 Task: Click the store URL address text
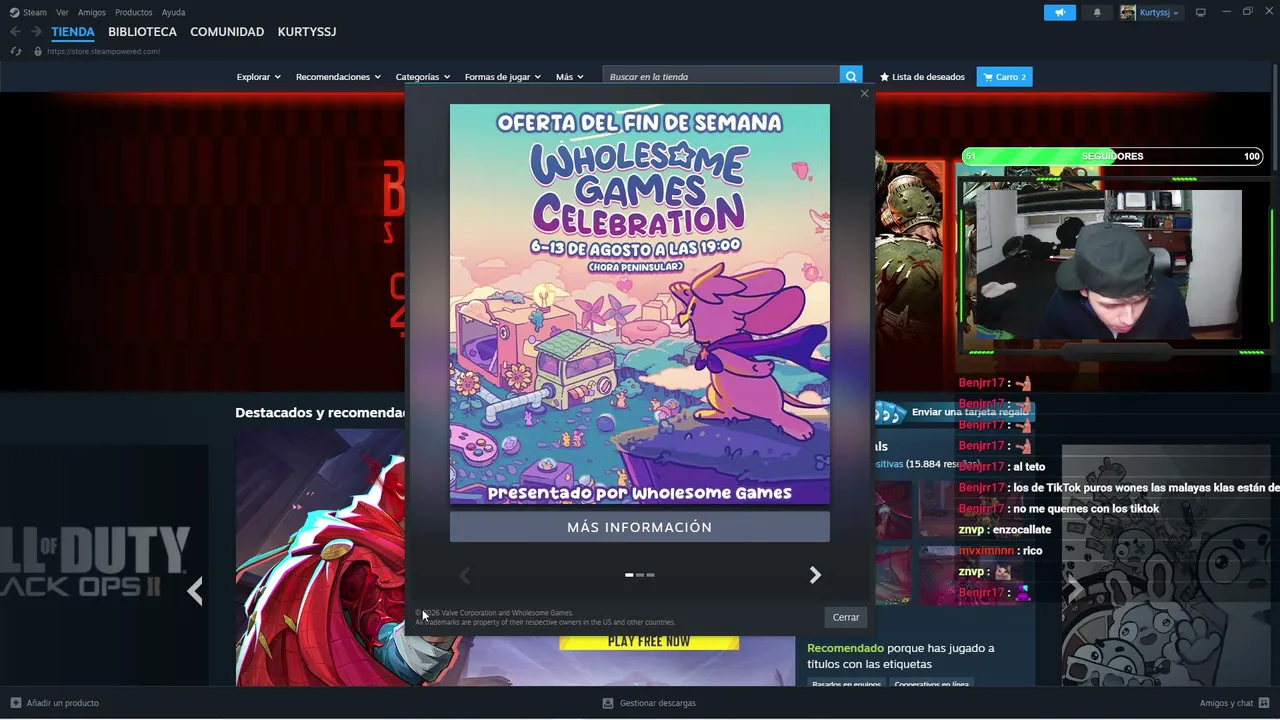pyautogui.click(x=103, y=51)
